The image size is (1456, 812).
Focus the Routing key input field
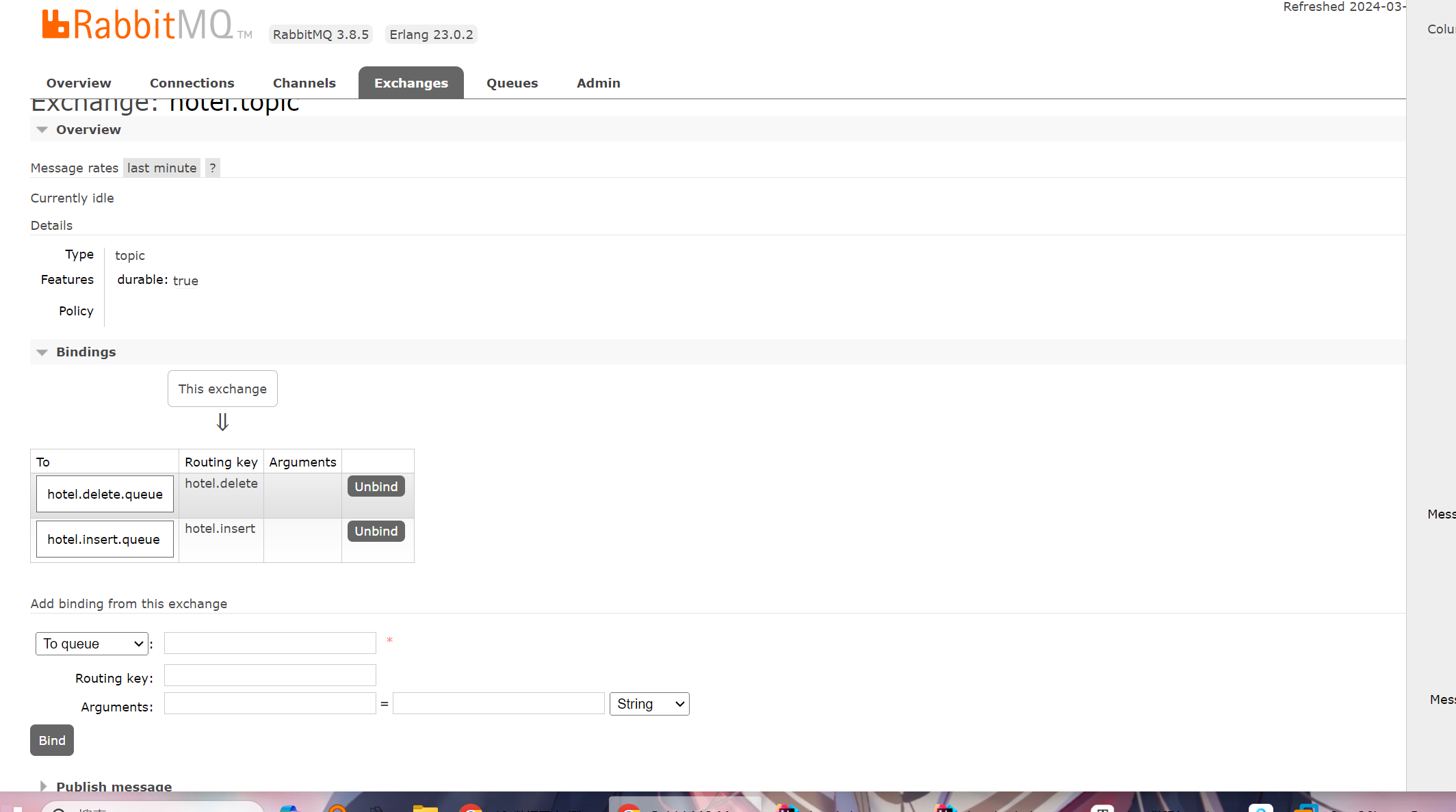pyautogui.click(x=270, y=675)
